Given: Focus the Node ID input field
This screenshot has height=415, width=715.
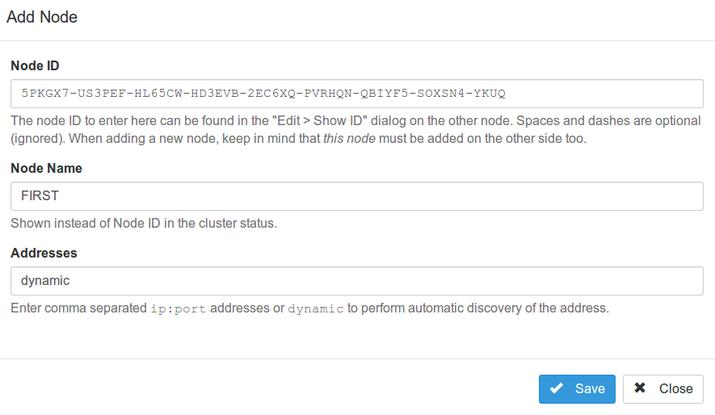Looking at the screenshot, I should (357, 93).
